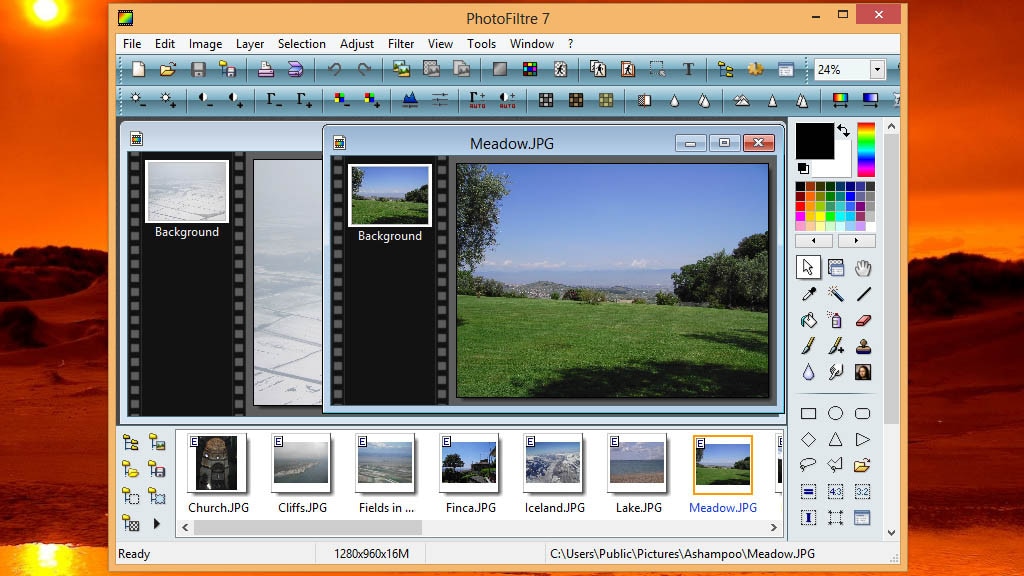Open Fields in ... thumbnail
The image size is (1024, 576).
tap(385, 463)
